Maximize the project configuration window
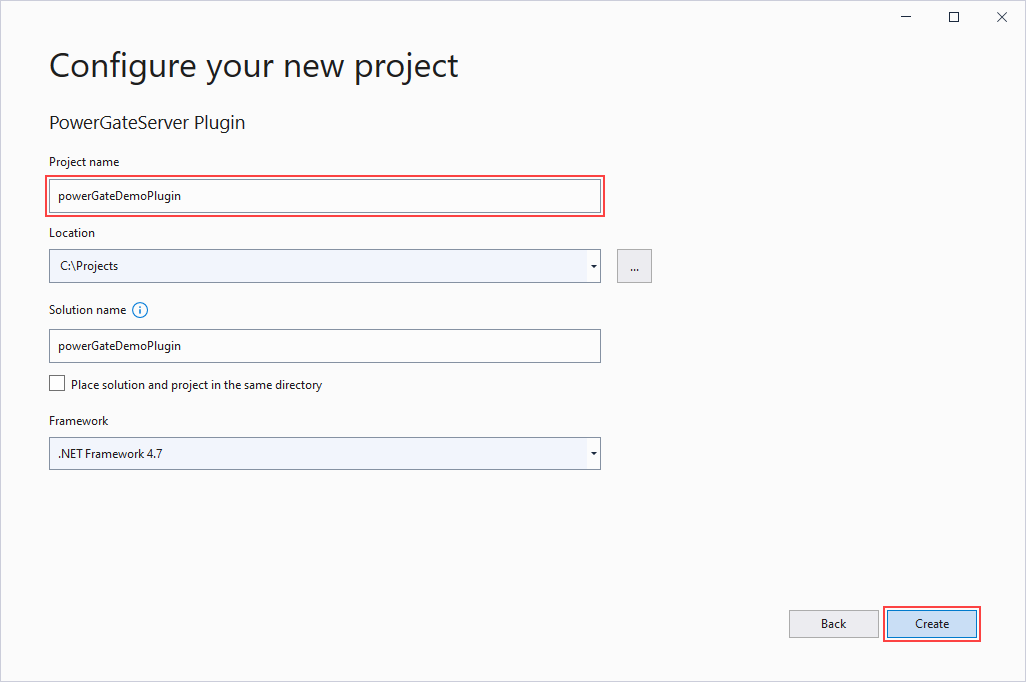 click(954, 17)
